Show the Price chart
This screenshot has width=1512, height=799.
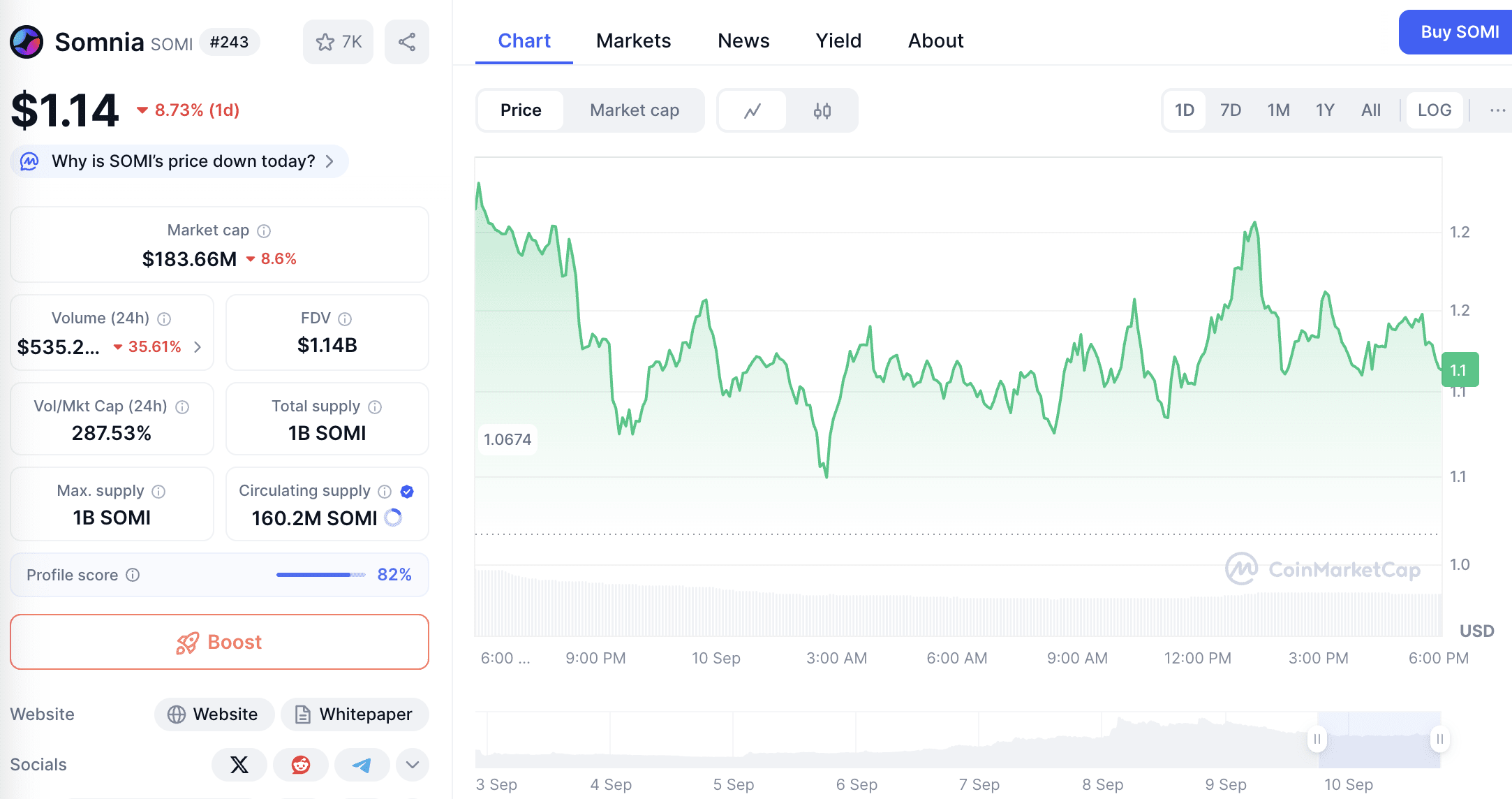pyautogui.click(x=521, y=110)
